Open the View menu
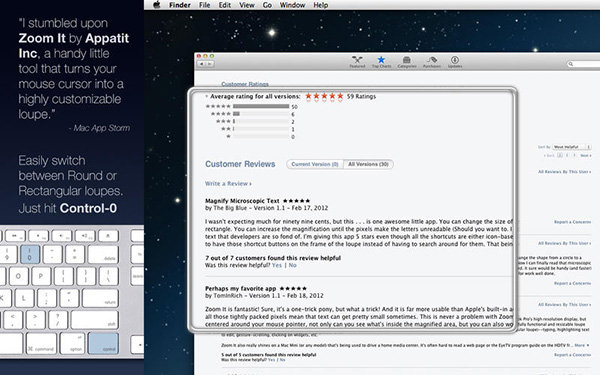This screenshot has height=375, width=600. pyautogui.click(x=247, y=5)
